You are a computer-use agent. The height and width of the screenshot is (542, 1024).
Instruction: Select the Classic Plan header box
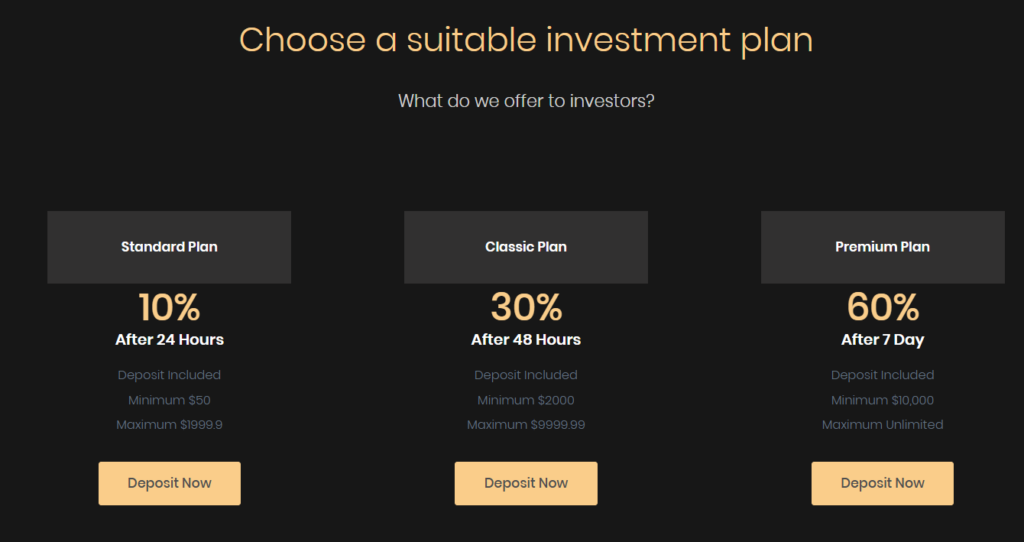526,247
